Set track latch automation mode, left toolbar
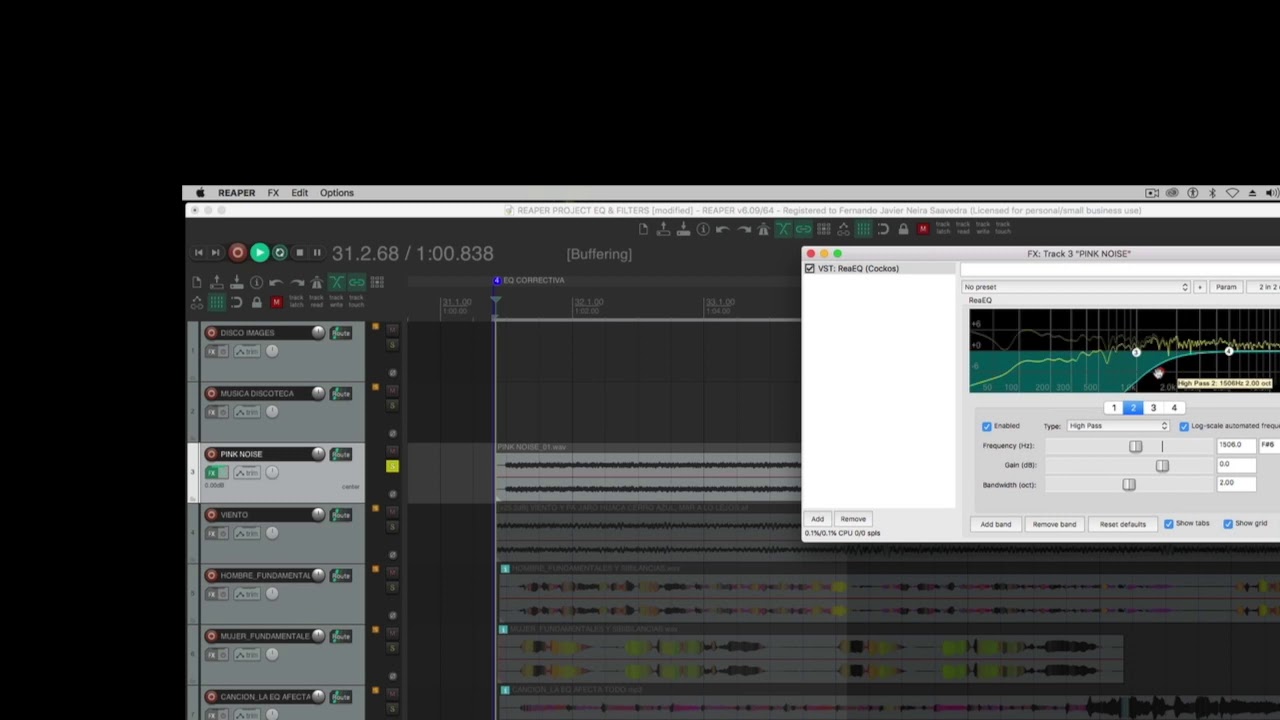The height and width of the screenshot is (720, 1280). (x=297, y=302)
